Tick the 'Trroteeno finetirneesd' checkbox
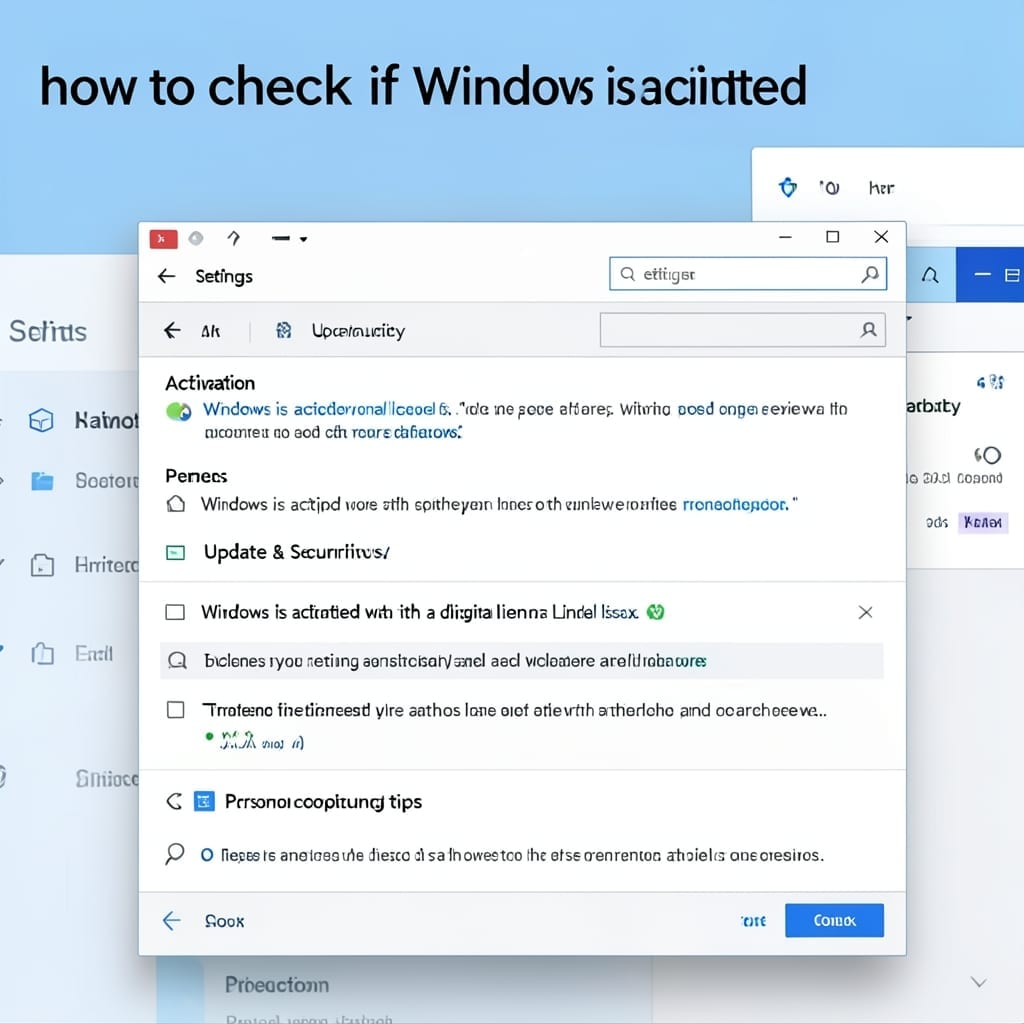1024x1024 pixels. click(176, 710)
